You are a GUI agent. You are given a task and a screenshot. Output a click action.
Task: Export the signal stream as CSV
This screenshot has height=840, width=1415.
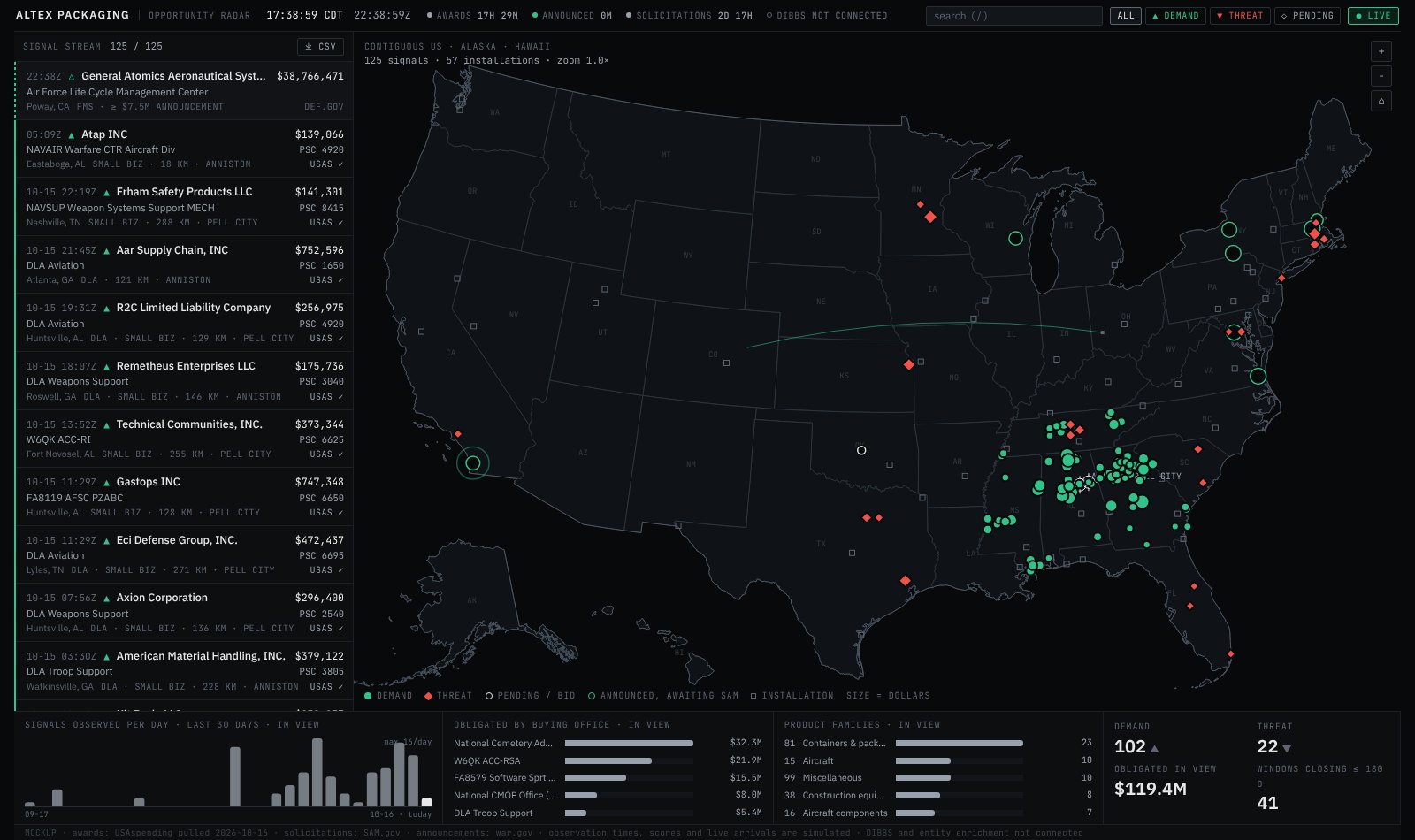pyautogui.click(x=320, y=46)
